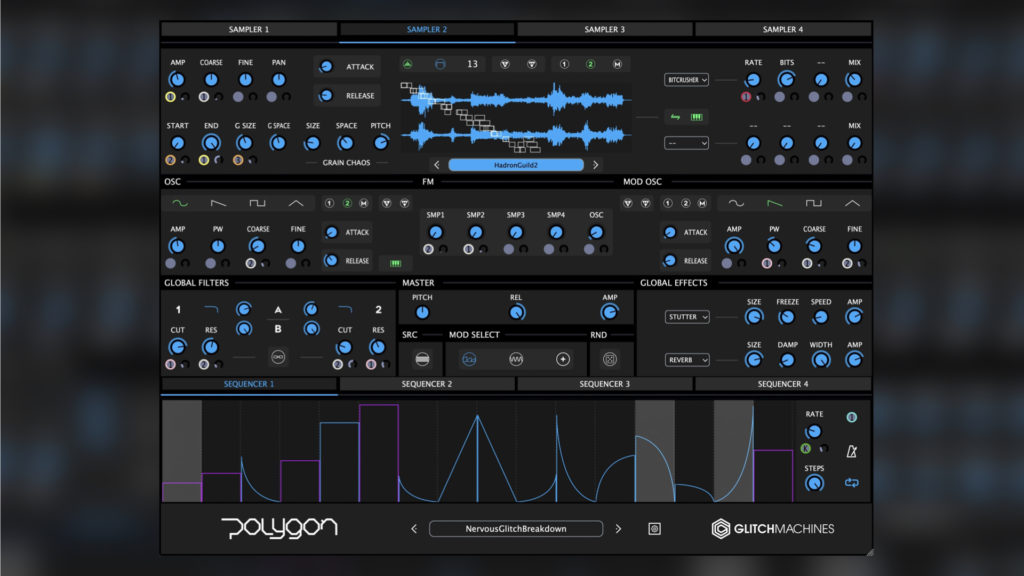The width and height of the screenshot is (1024, 576).
Task: Go to previous sample before HadronGuild2
Action: pyautogui.click(x=437, y=165)
